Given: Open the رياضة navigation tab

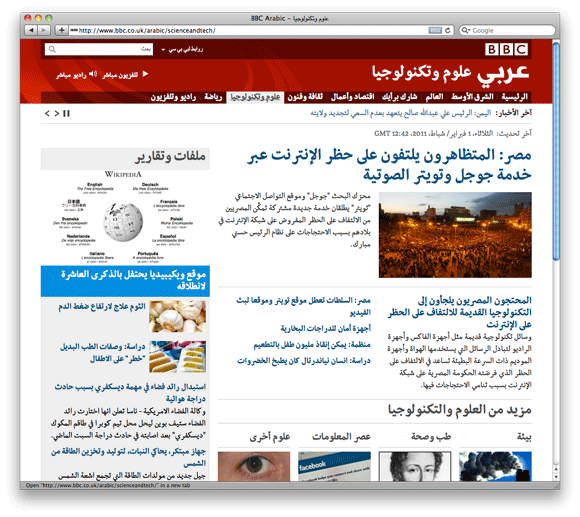Looking at the screenshot, I should (x=213, y=97).
